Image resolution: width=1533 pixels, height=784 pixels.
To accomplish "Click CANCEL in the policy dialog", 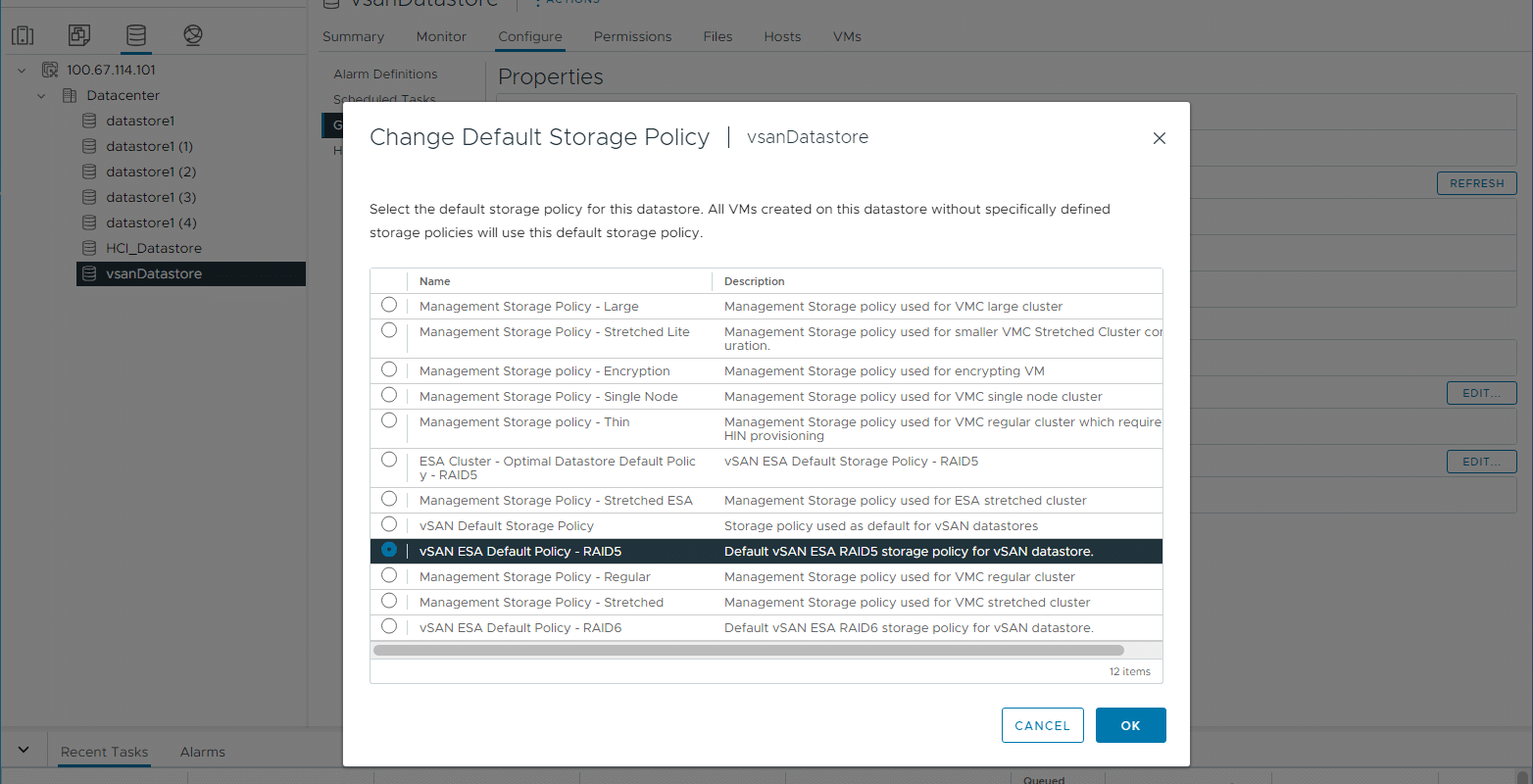I will click(1043, 725).
